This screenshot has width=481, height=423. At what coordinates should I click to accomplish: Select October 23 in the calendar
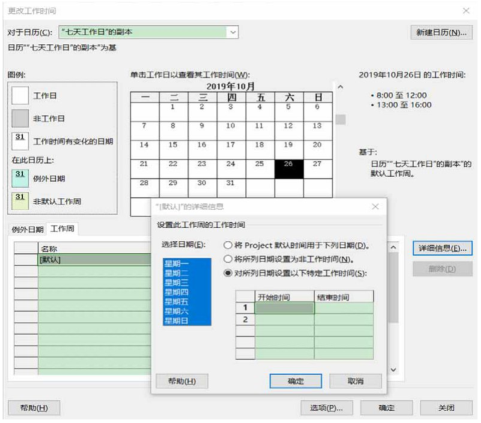tap(202, 169)
